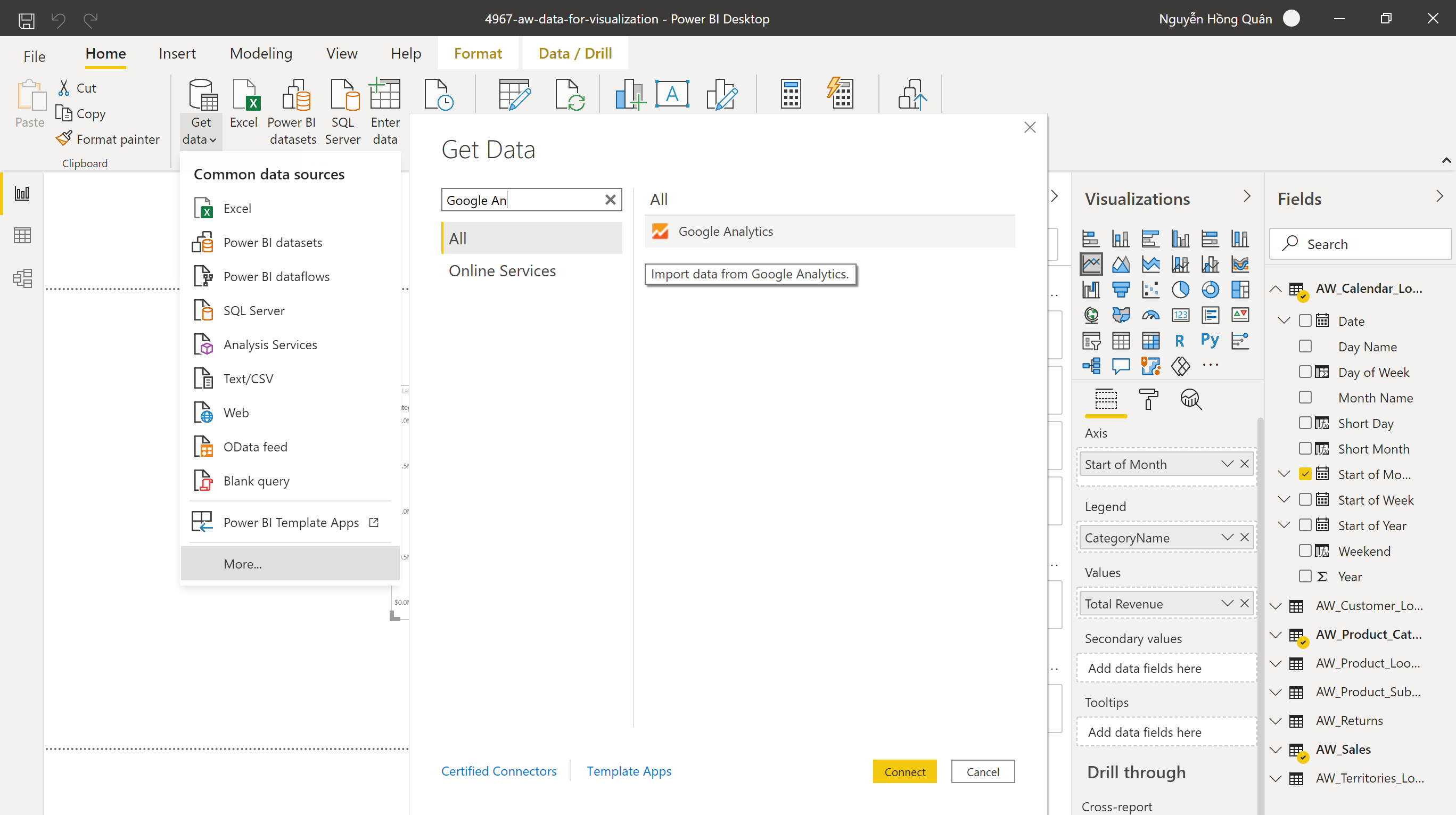Switch to the Insert ribbon tab

pos(177,53)
